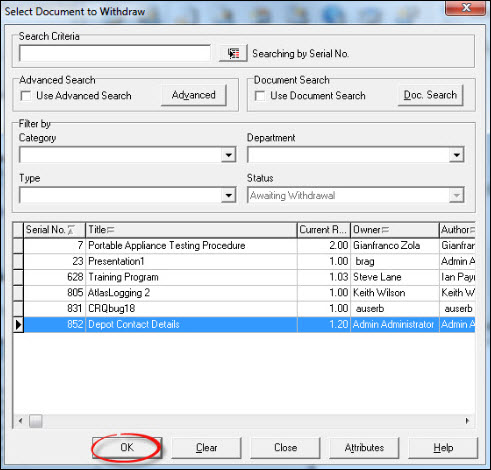Viewport: 491px width, 470px height.
Task: Click the search-by field selector icon
Action: pyautogui.click(x=233, y=53)
